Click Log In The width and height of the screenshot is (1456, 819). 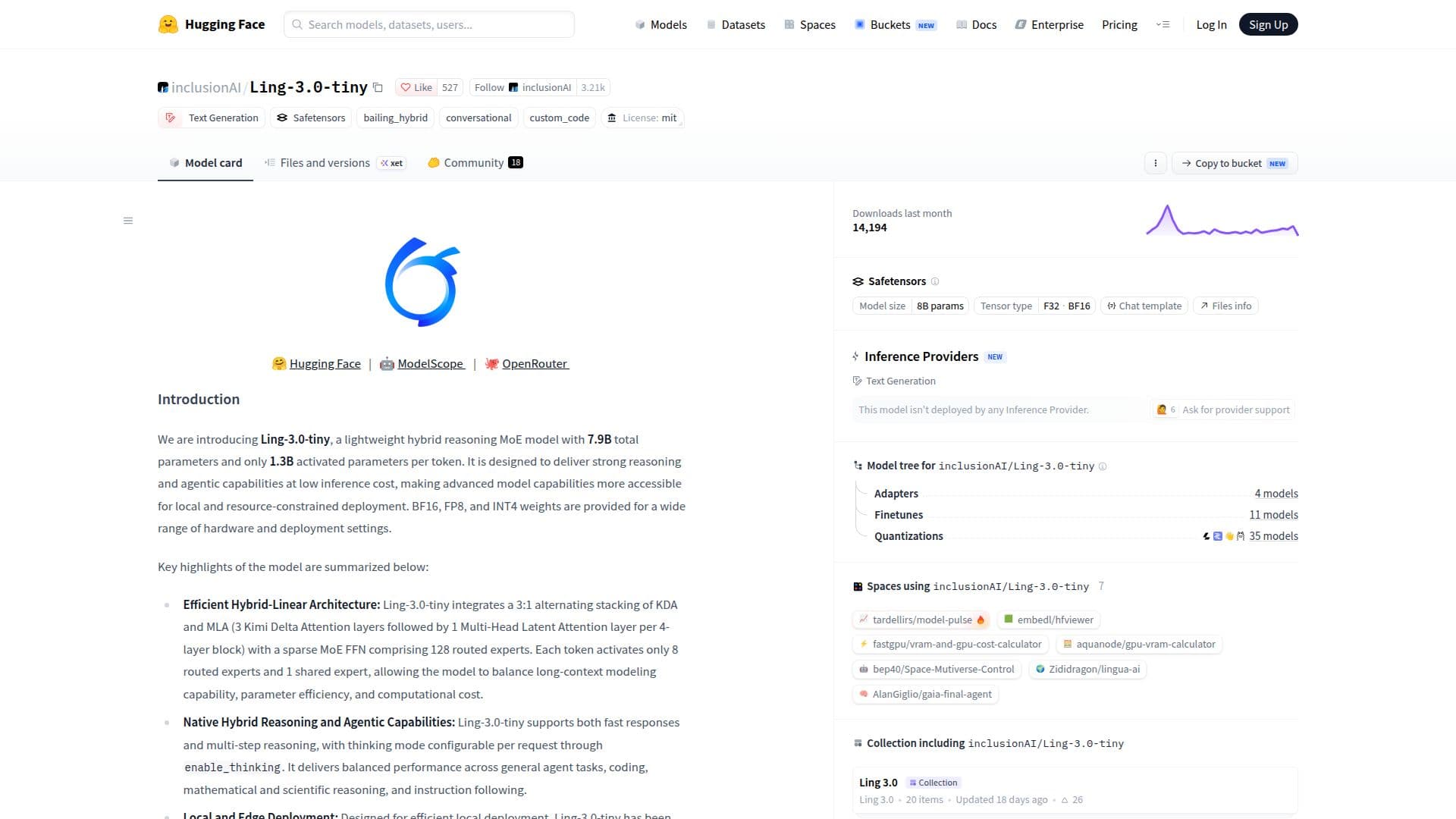pos(1211,24)
